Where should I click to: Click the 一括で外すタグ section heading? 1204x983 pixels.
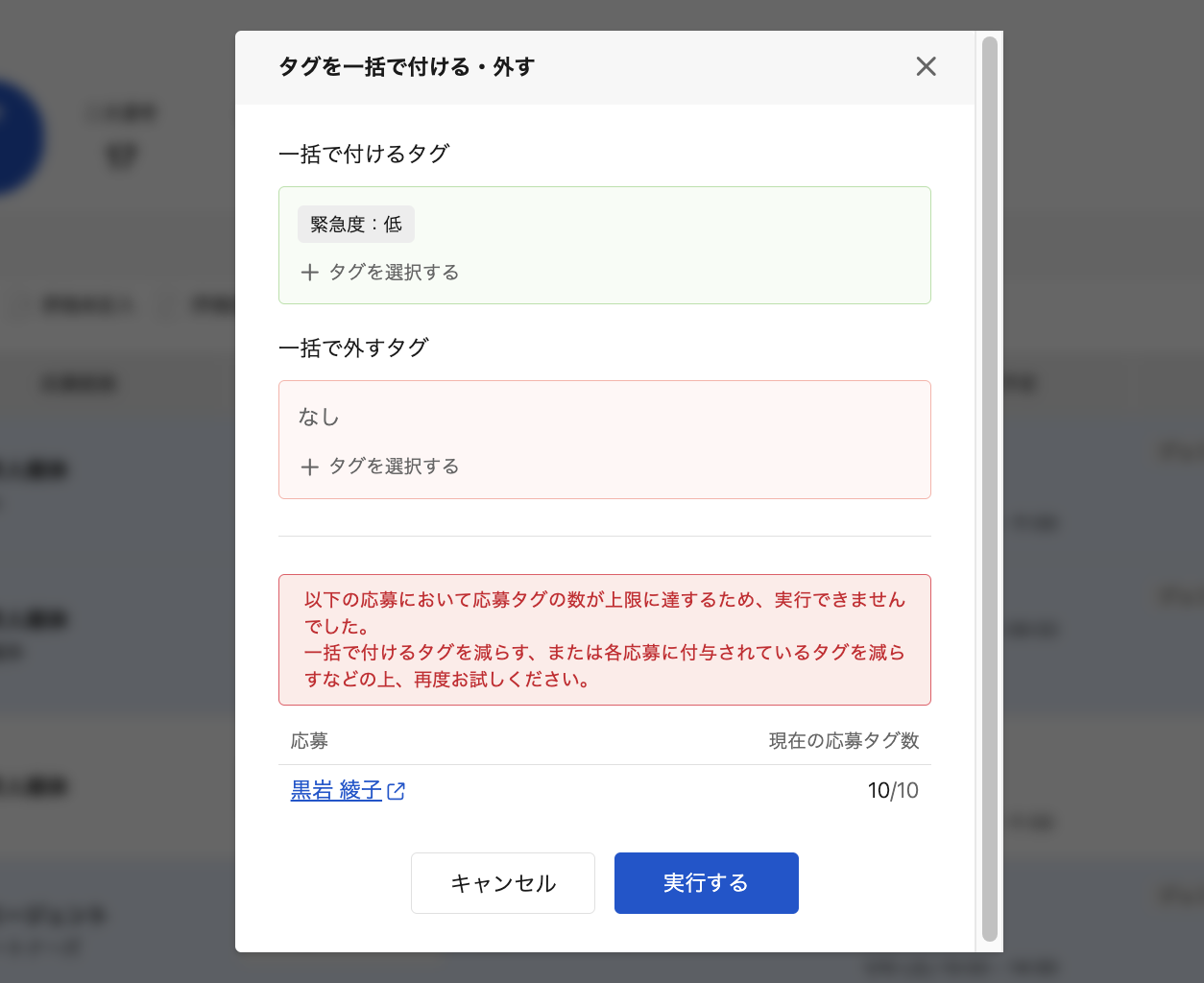click(353, 348)
